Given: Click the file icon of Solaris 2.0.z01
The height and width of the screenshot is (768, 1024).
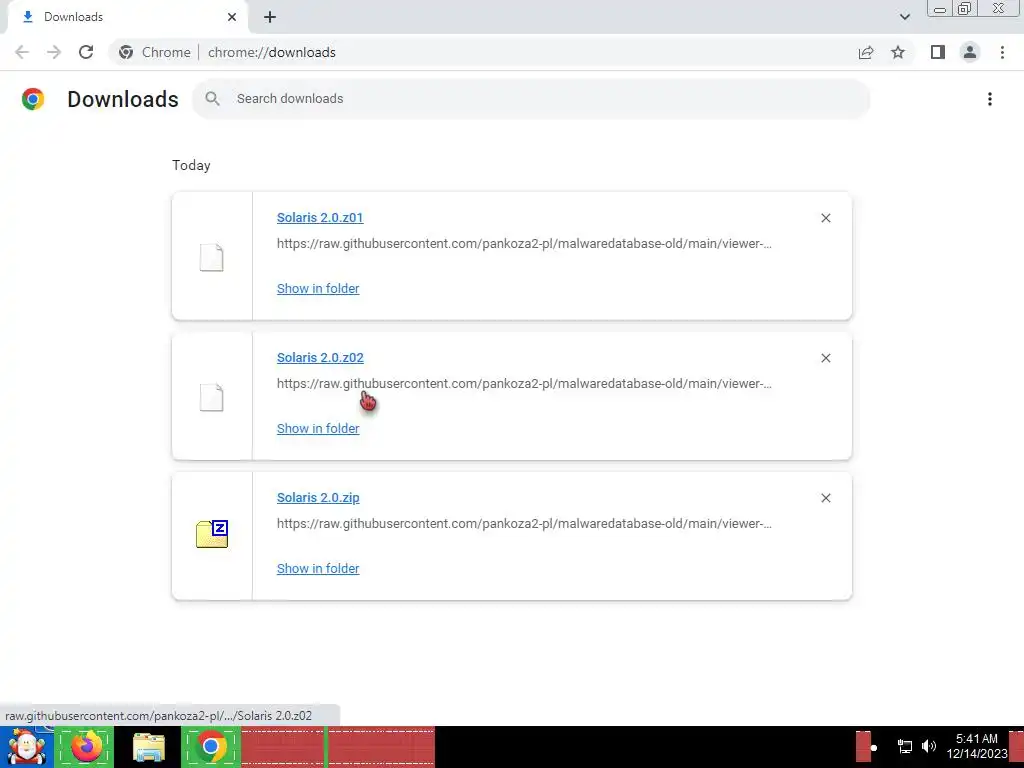Looking at the screenshot, I should (212, 257).
